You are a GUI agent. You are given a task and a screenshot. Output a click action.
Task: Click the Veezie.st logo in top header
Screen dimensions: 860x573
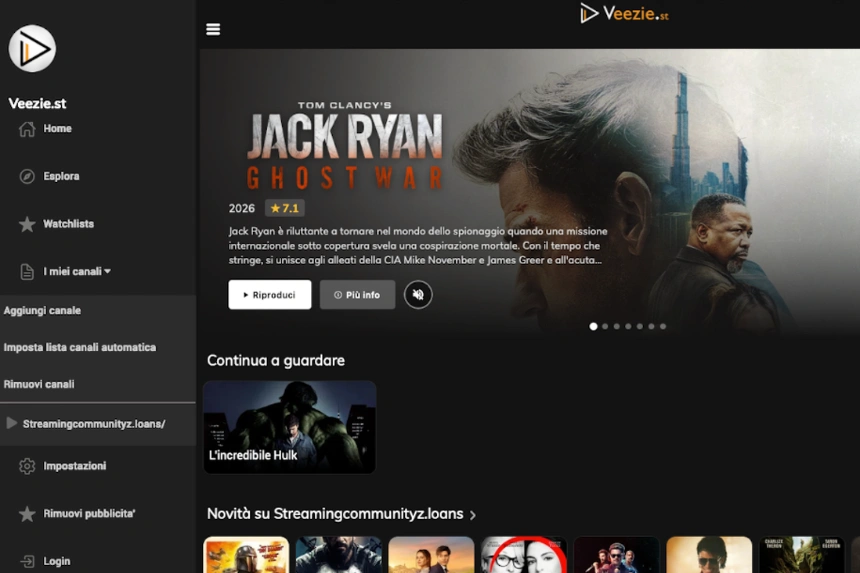624,13
